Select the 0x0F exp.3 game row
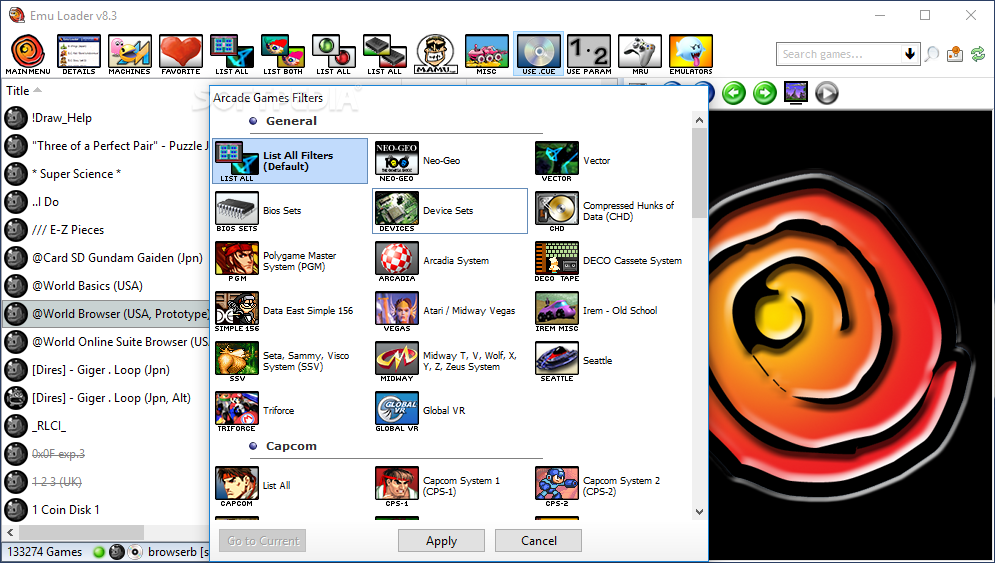This screenshot has height=563, width=995. pyautogui.click(x=105, y=454)
